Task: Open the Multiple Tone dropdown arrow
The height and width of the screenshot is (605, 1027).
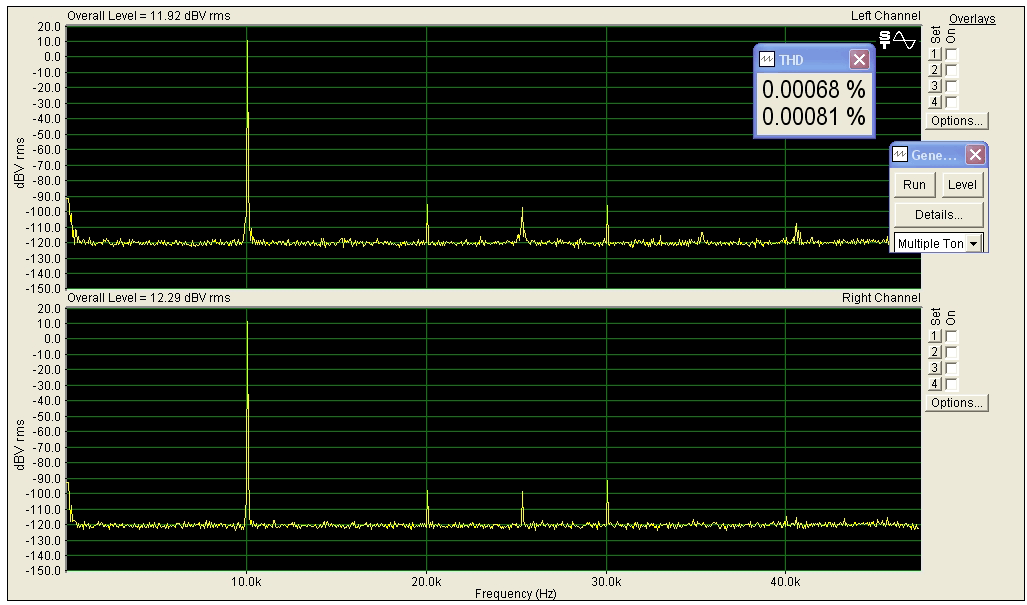Action: click(973, 244)
